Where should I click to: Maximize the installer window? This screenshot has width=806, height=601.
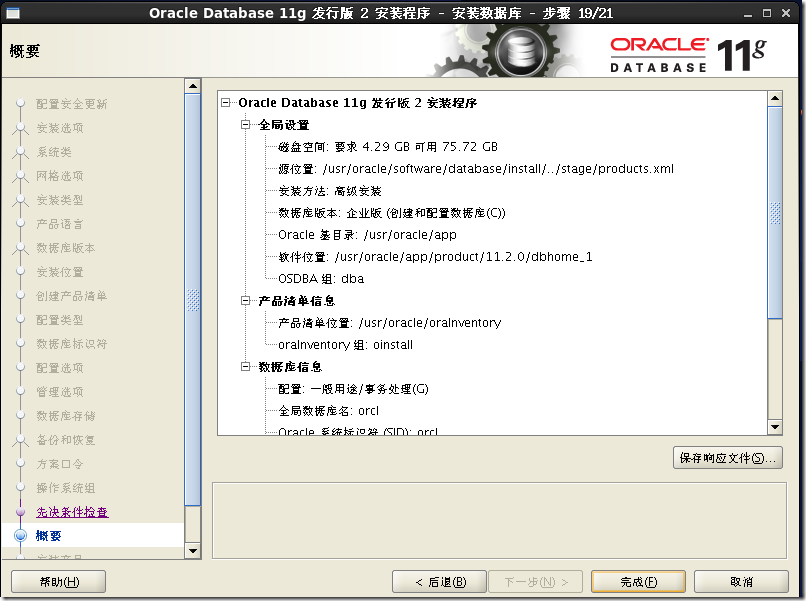coord(767,13)
